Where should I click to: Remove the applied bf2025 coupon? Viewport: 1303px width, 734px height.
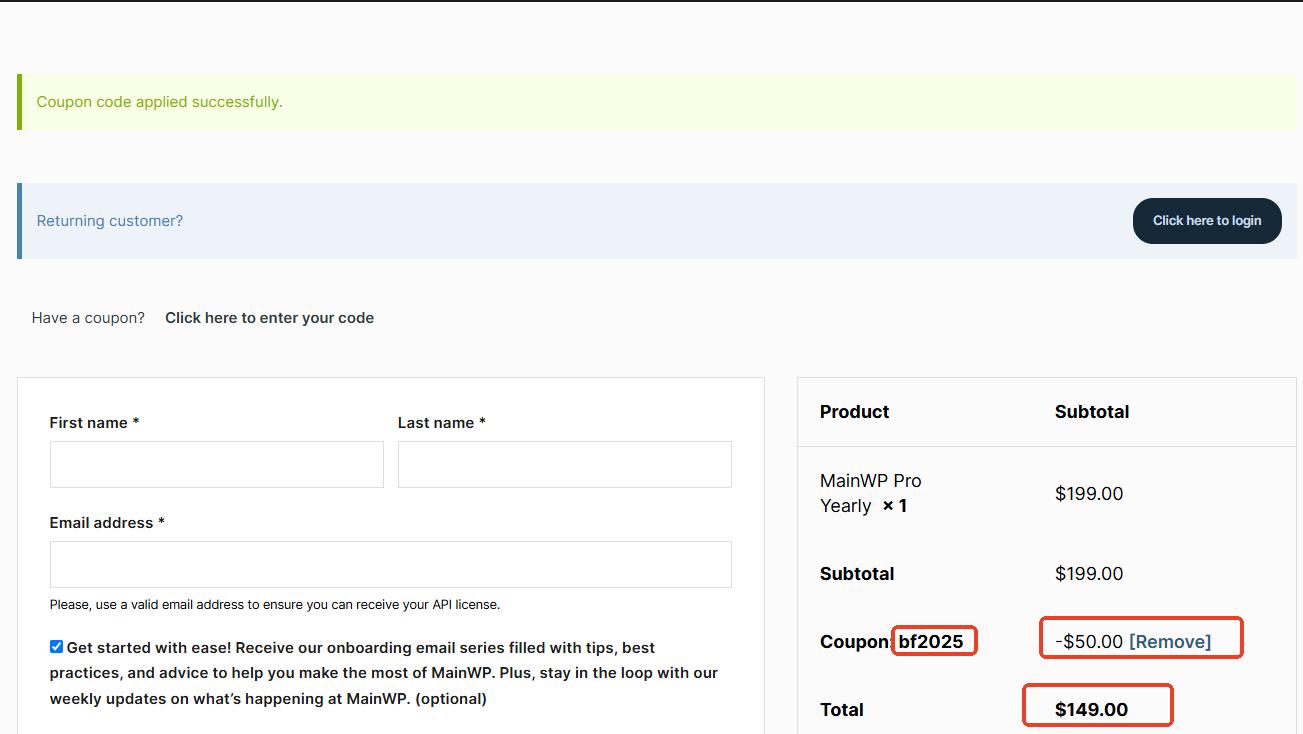click(x=1170, y=642)
